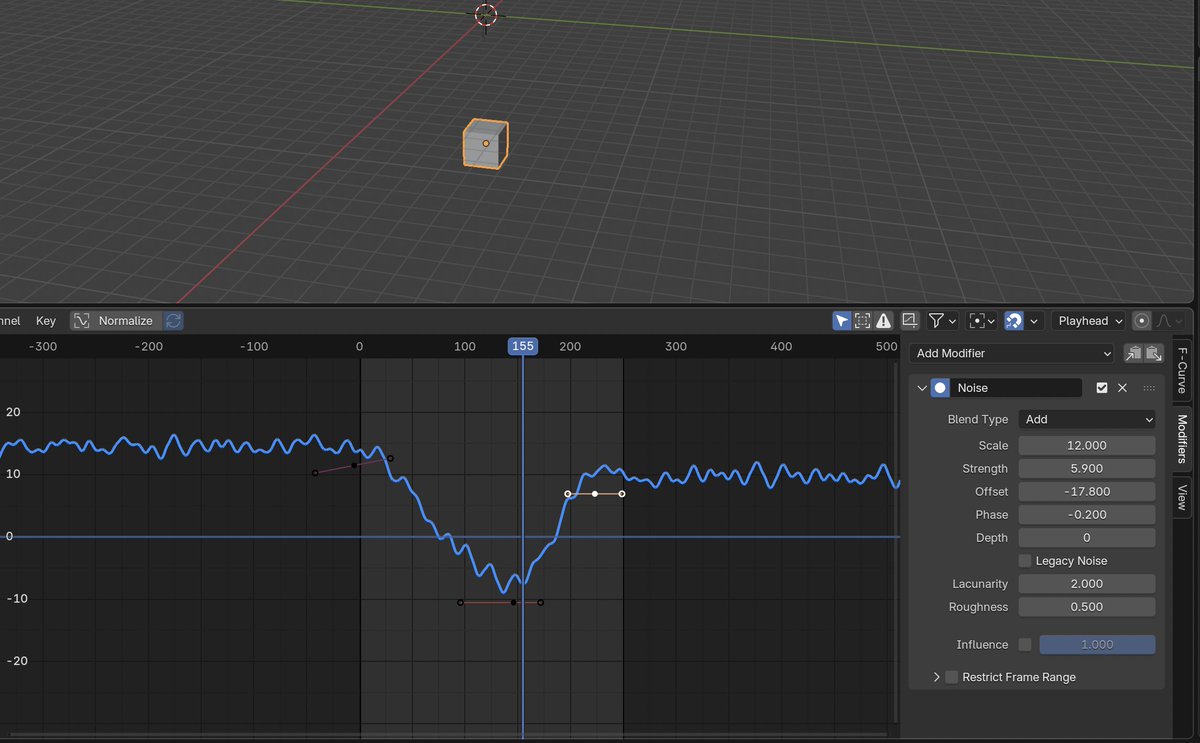Select the keyframe at curve minimum
This screenshot has width=1200, height=743.
513,603
